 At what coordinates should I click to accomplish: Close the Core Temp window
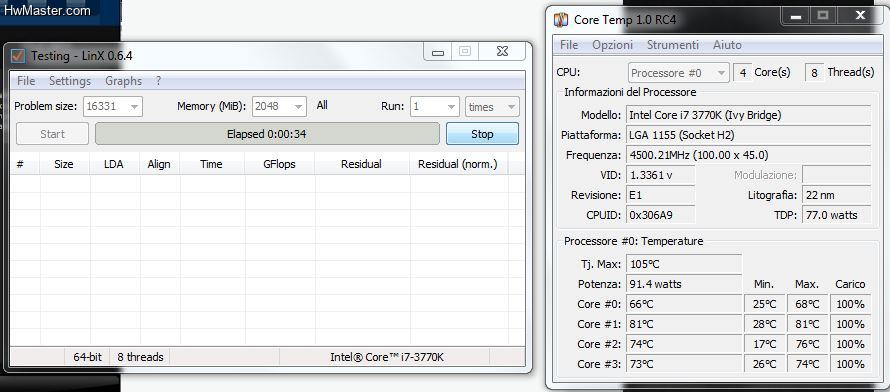point(860,17)
